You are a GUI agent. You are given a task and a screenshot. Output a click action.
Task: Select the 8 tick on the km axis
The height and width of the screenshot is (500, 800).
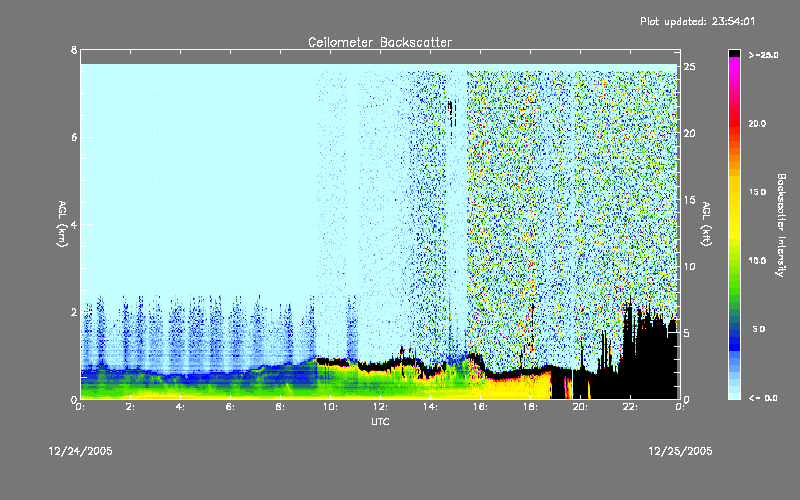(74, 50)
